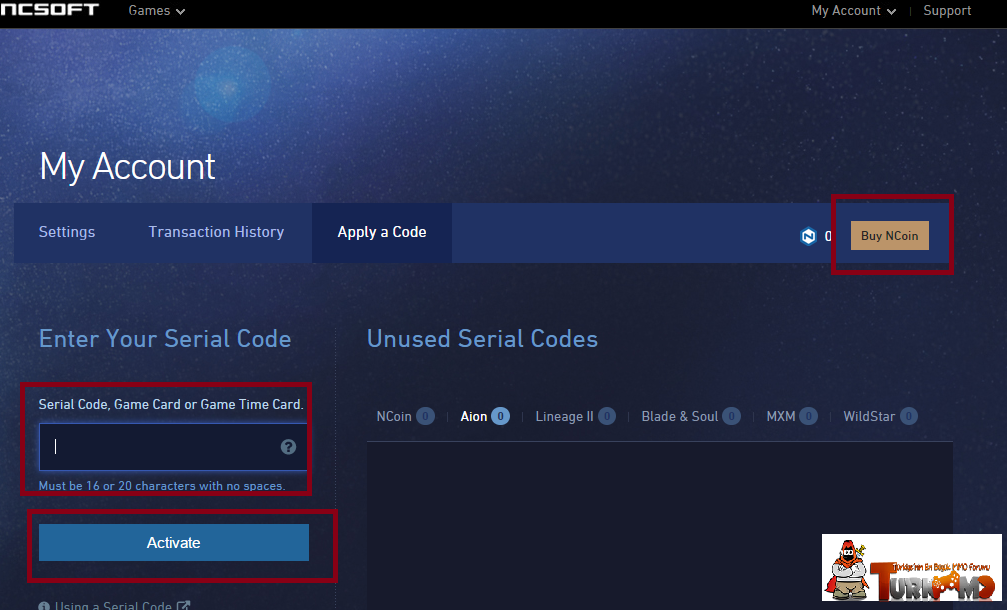Click the Enter Your Serial Code heading

(165, 338)
